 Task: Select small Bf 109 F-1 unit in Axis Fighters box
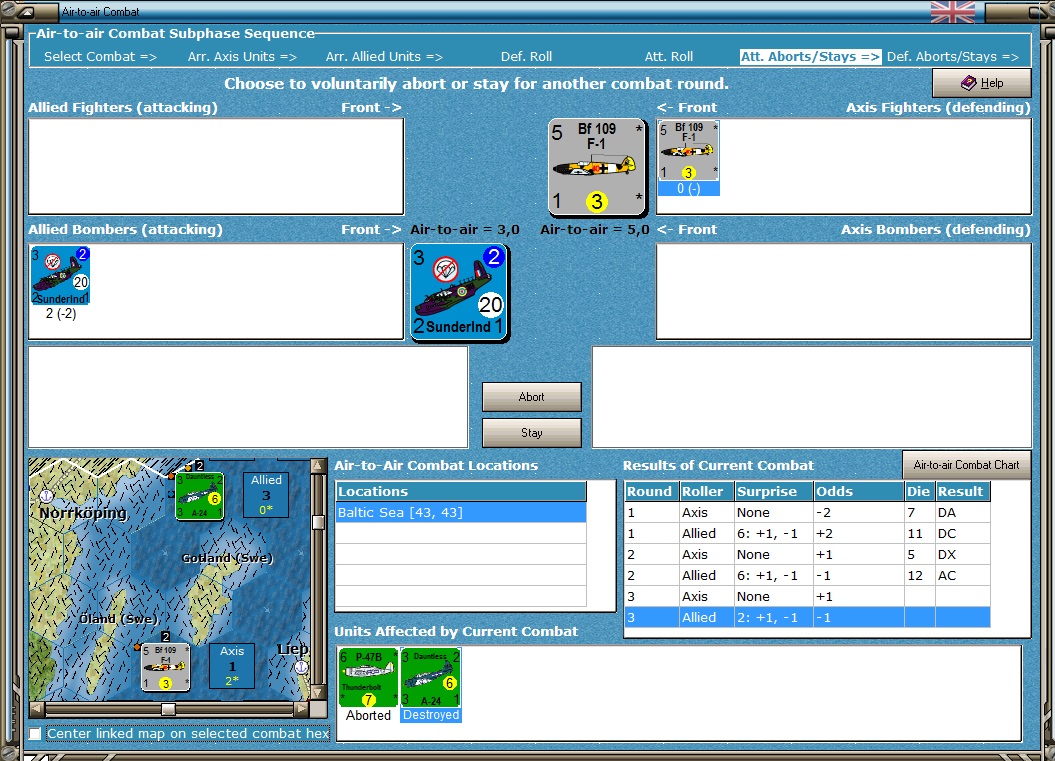coord(688,151)
